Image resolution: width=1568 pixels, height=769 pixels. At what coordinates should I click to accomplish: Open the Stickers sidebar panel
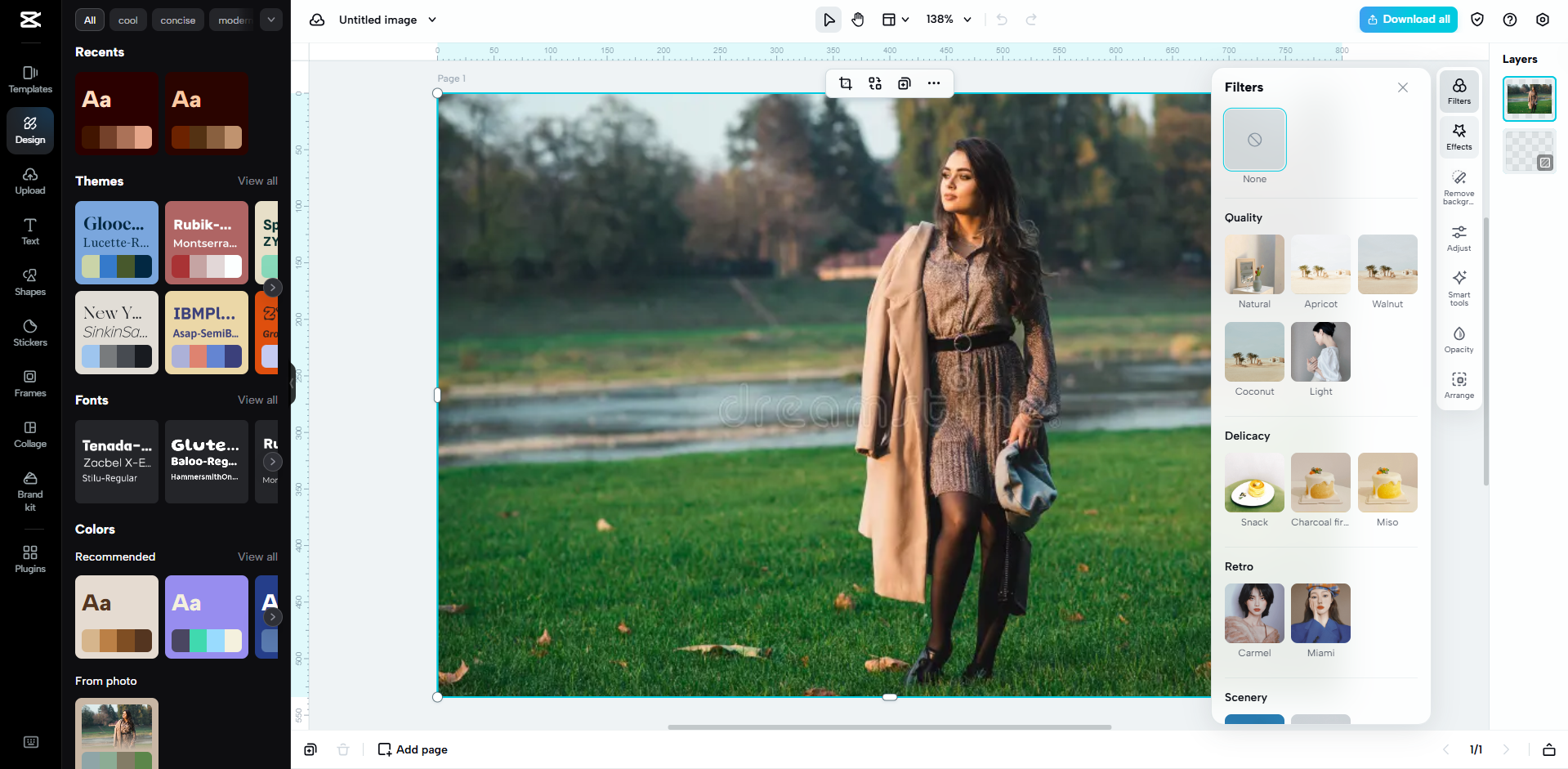30,333
